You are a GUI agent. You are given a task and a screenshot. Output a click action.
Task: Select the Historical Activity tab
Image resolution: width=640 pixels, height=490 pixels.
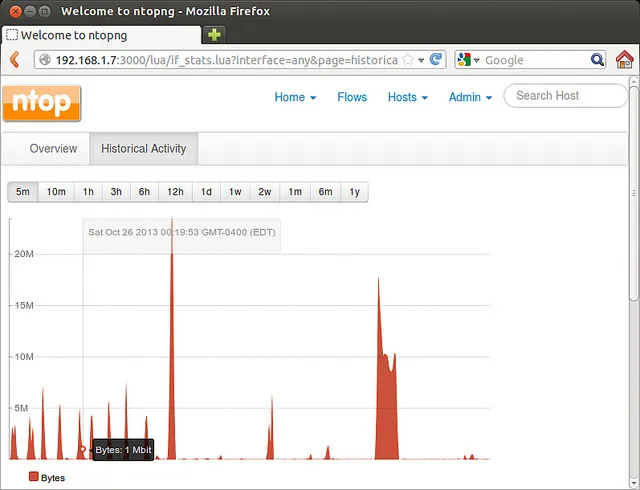[144, 149]
